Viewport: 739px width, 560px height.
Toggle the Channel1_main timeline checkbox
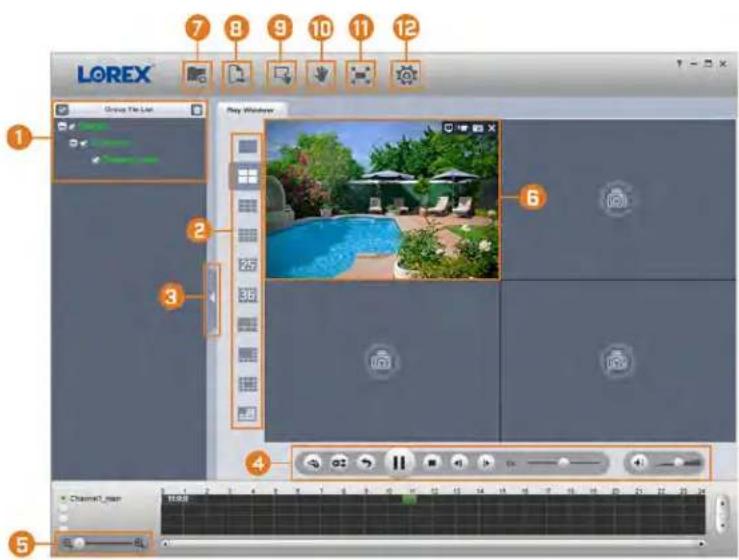tap(63, 498)
